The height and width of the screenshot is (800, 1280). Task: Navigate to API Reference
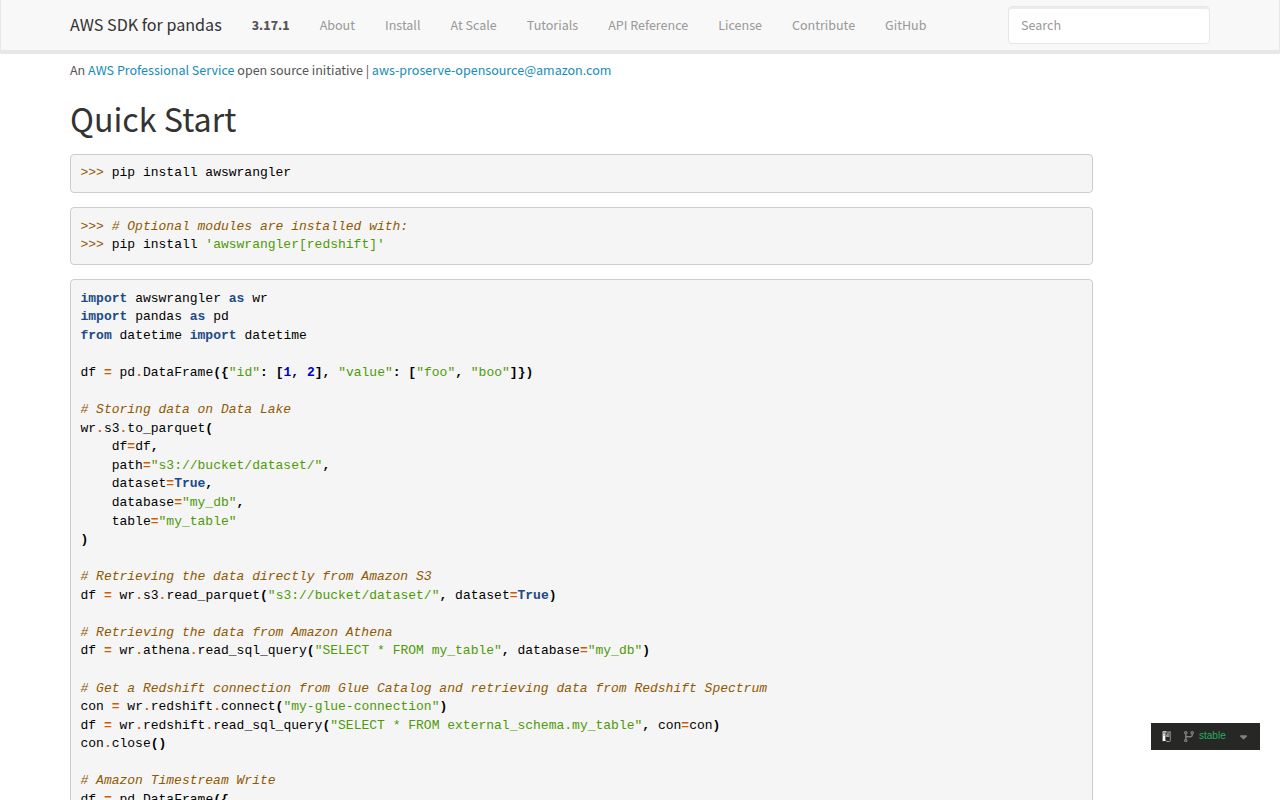click(x=648, y=25)
